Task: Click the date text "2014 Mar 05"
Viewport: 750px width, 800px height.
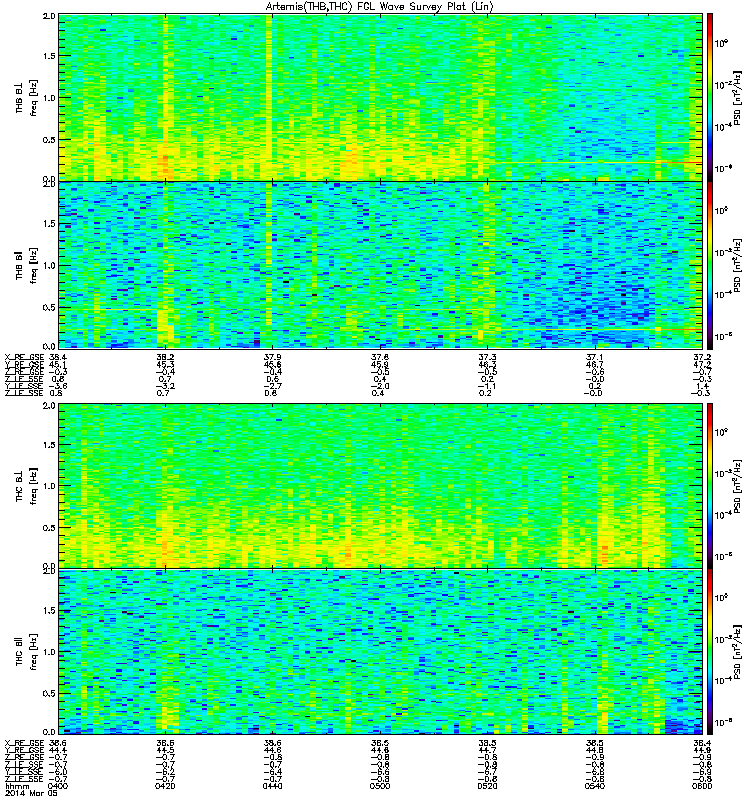Action: coord(30,793)
